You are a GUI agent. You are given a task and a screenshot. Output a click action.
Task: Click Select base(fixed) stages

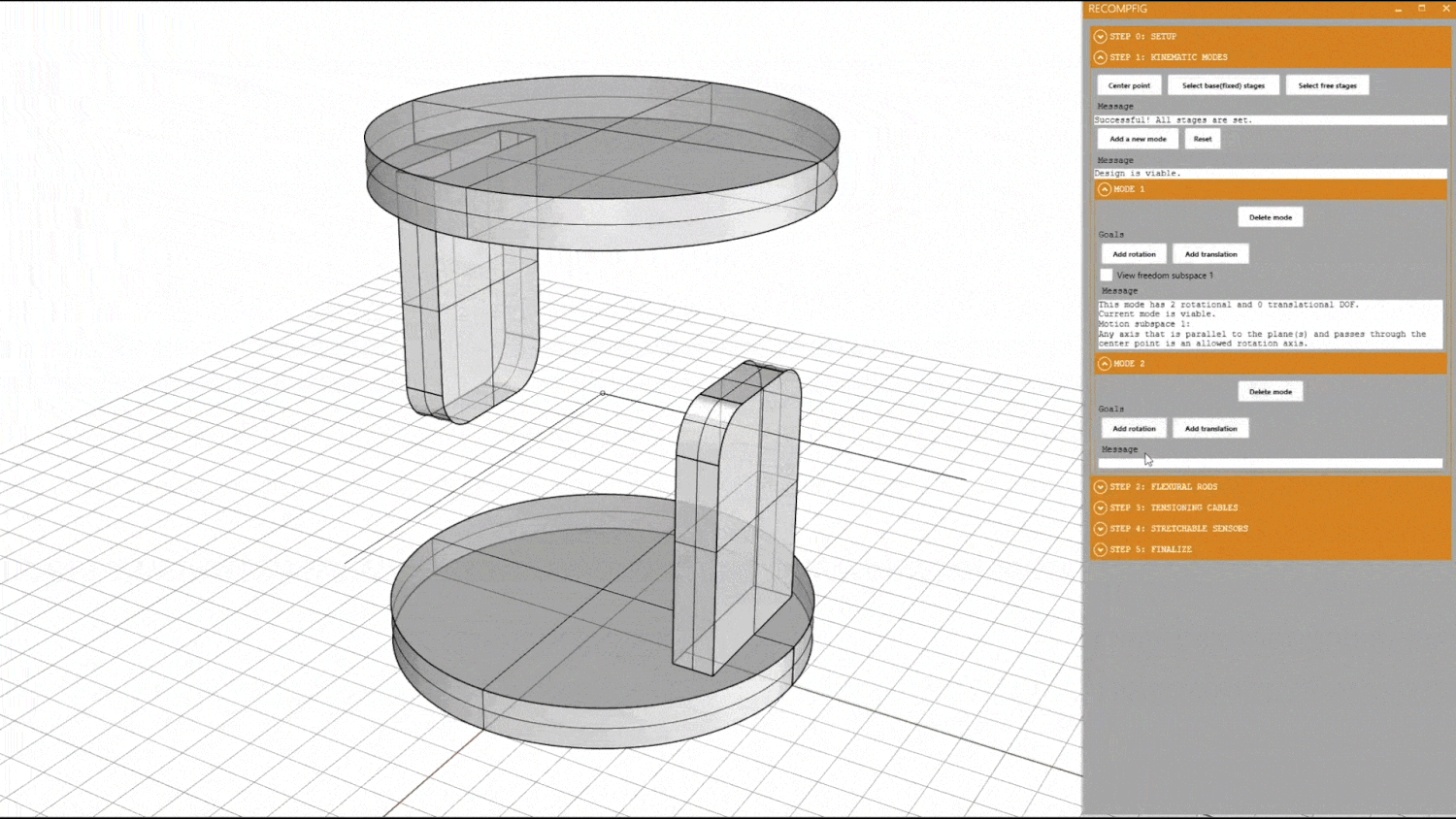[1223, 84]
